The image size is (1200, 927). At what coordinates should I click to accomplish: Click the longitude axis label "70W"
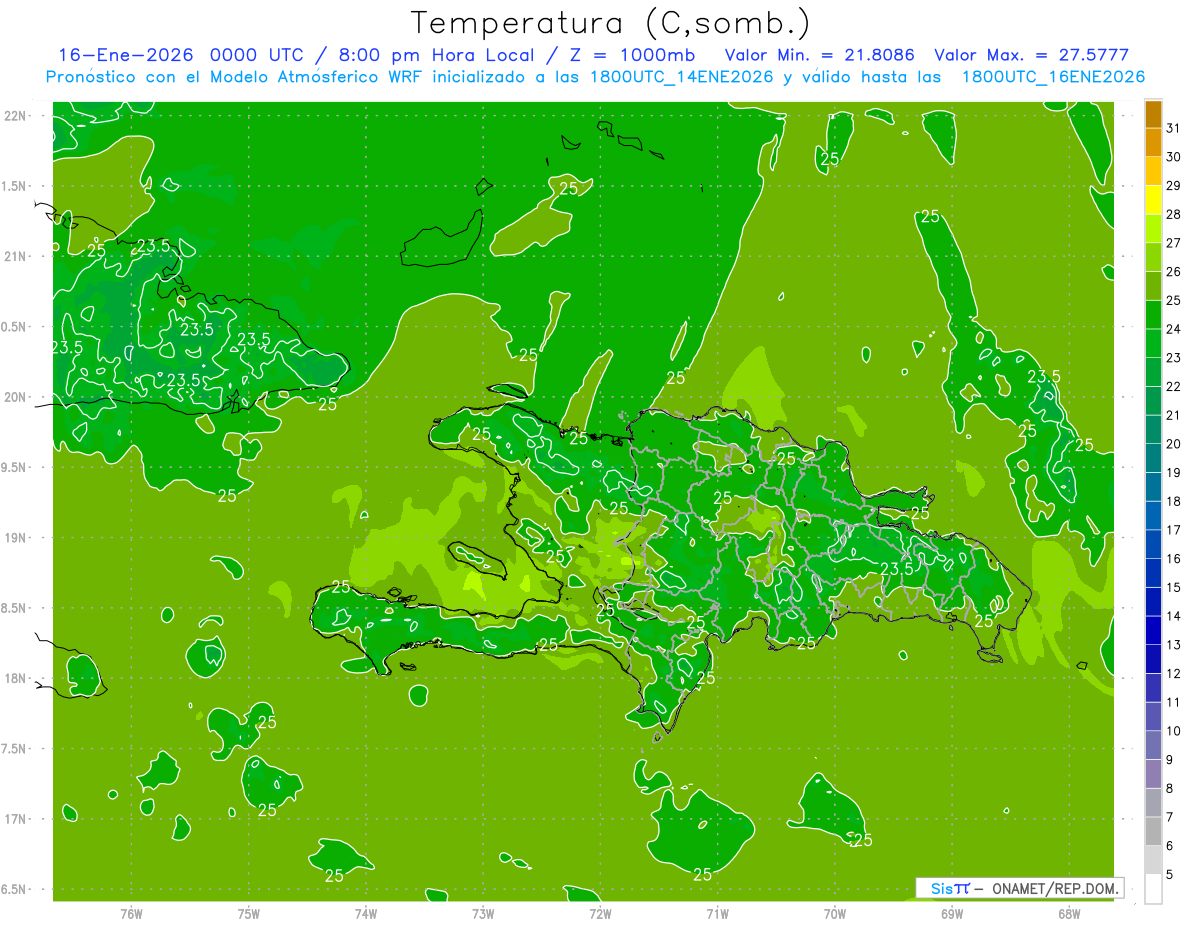click(x=834, y=913)
